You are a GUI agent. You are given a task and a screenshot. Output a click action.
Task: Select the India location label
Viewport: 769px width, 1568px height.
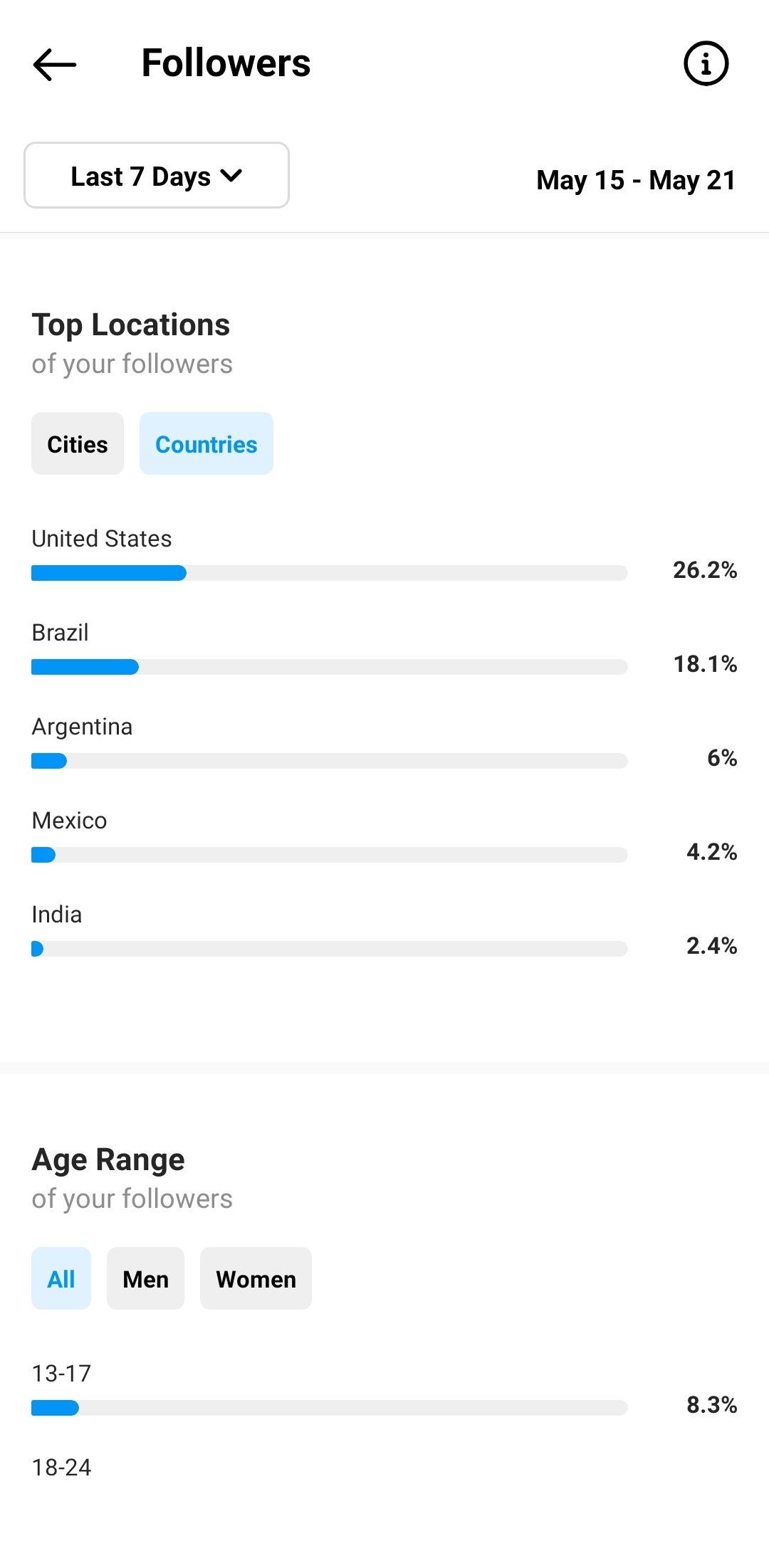tap(57, 915)
